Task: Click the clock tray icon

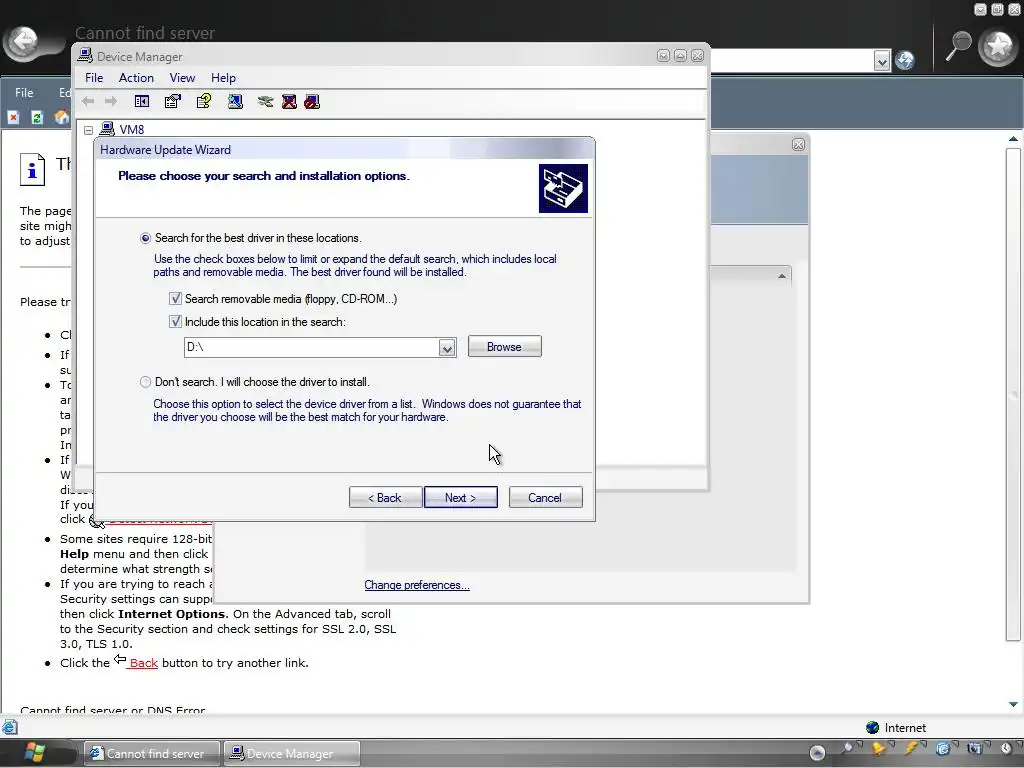Action: 1006,748
